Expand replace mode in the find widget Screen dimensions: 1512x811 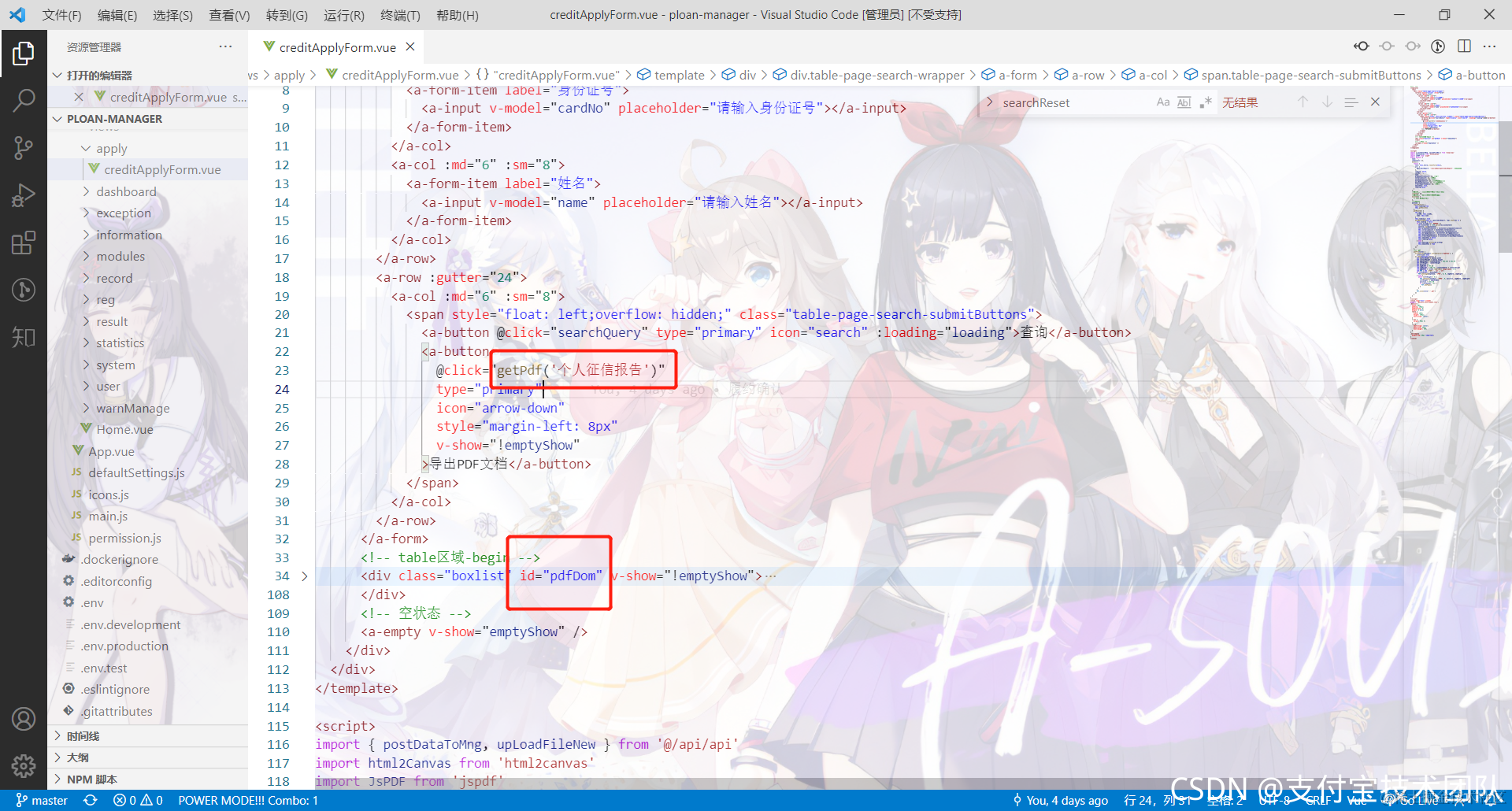pos(990,102)
